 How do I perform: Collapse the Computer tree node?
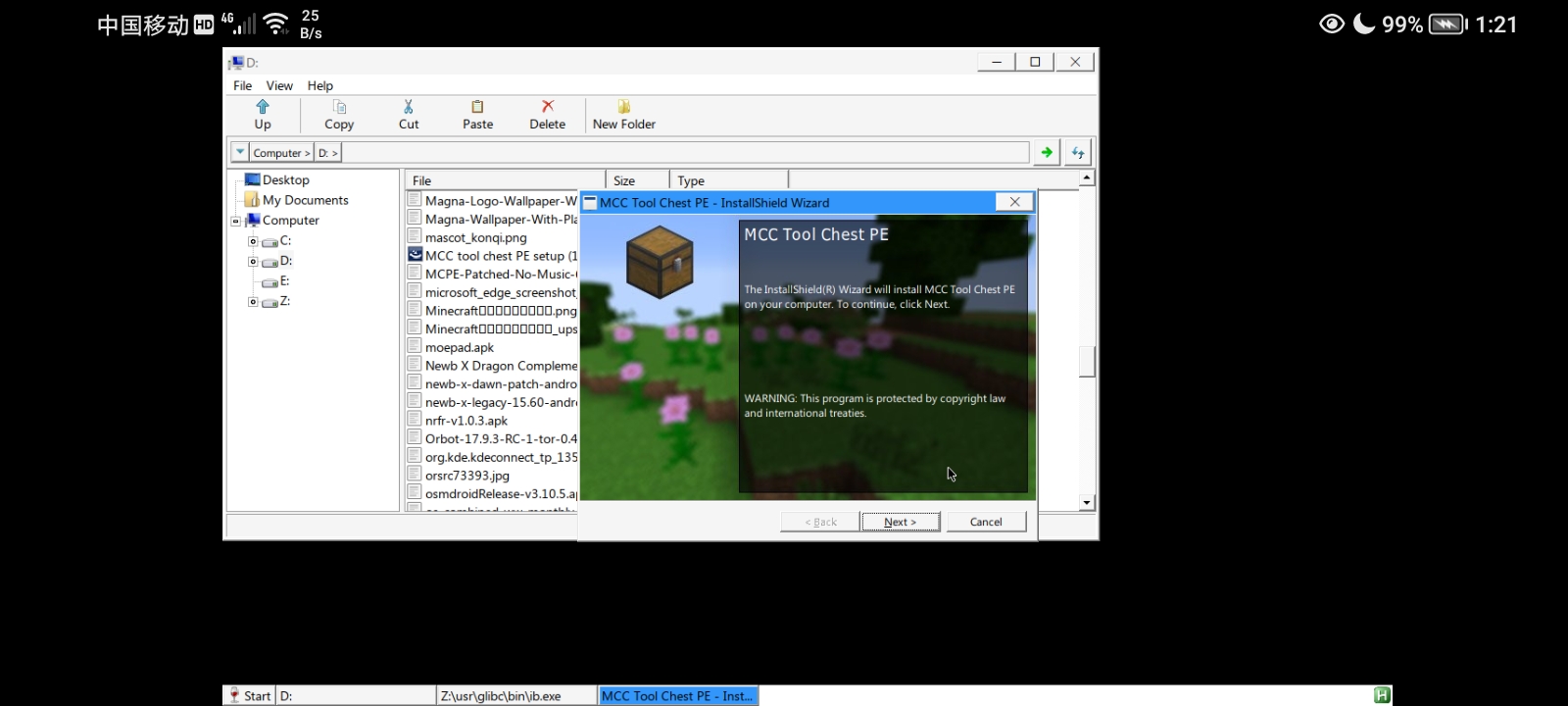click(x=235, y=221)
